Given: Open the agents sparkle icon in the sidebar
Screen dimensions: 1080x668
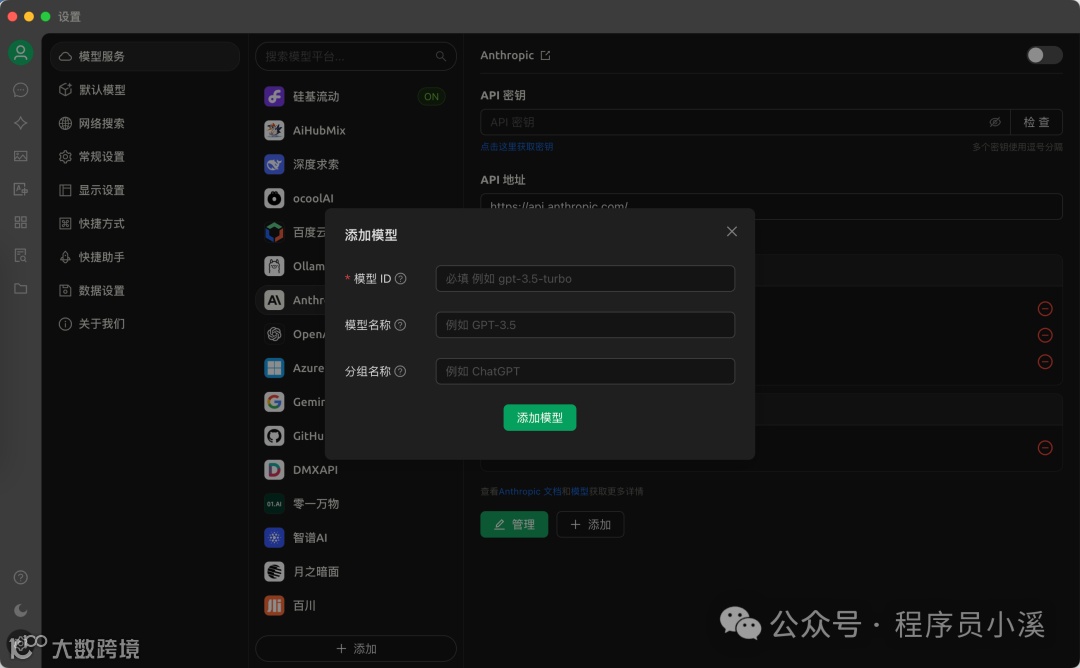Looking at the screenshot, I should click(x=21, y=123).
